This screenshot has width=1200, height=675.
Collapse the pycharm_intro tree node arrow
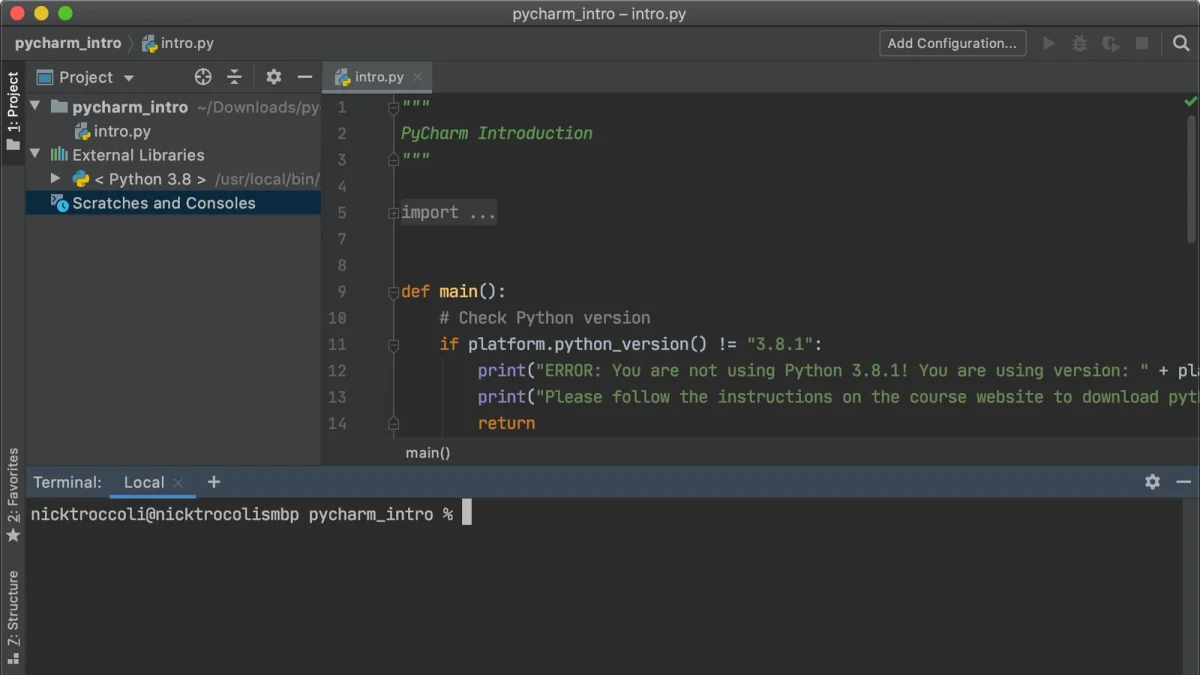(x=36, y=106)
